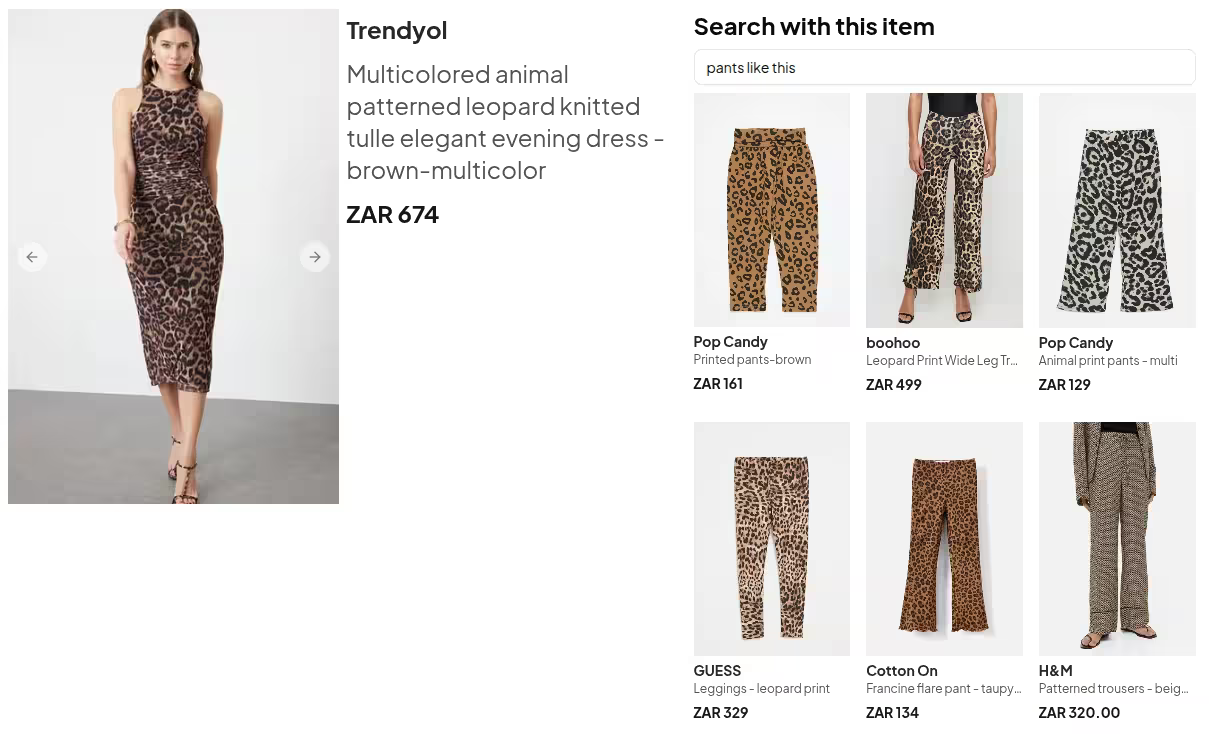Click the ZAR 499 price under boohoo trousers
Viewport: 1209px width, 734px height.
coord(893,384)
